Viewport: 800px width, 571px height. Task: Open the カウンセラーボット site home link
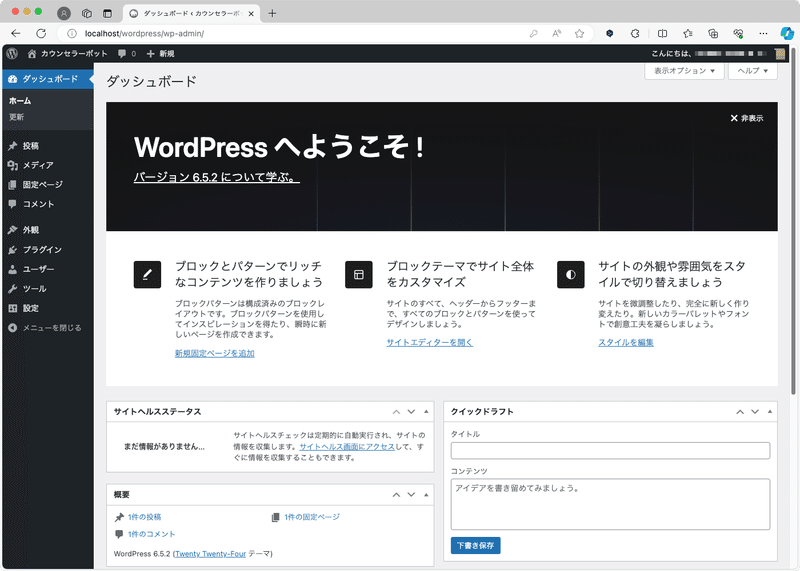[x=67, y=53]
